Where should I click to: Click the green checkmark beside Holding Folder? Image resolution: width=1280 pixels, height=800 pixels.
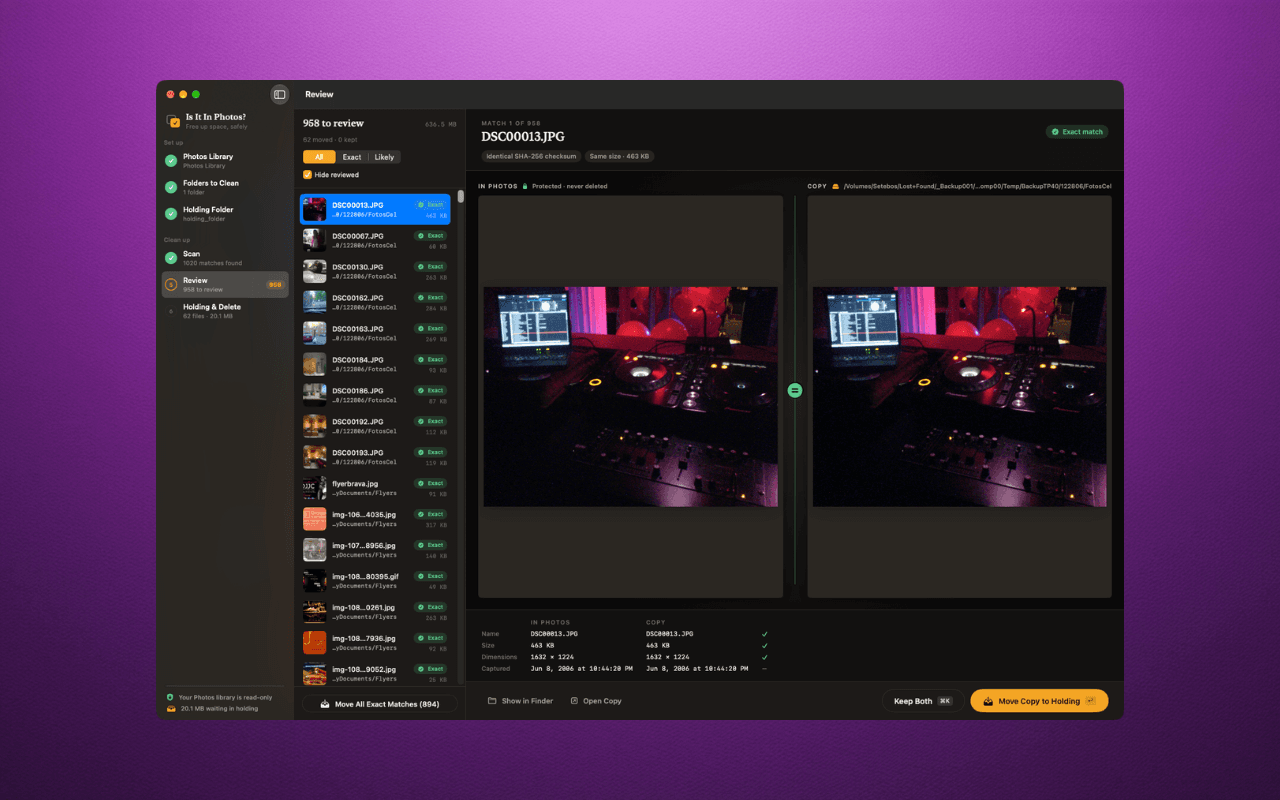point(171,213)
